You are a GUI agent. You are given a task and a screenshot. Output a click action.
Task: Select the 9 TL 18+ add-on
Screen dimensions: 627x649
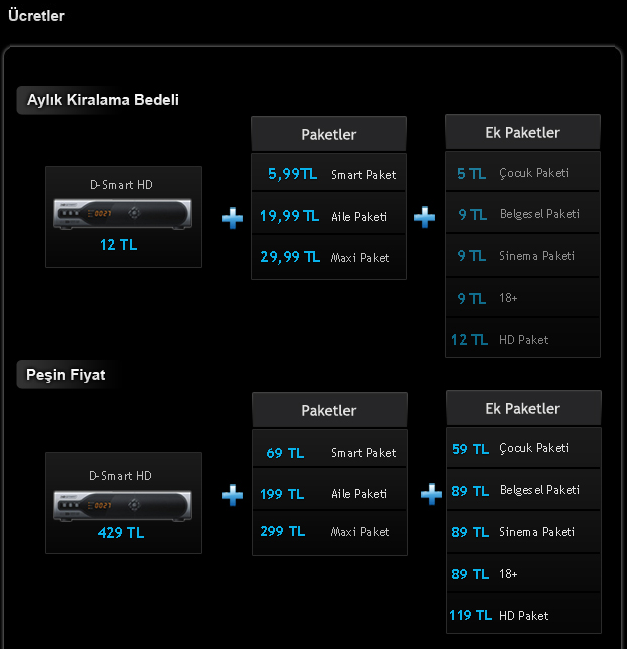[523, 298]
